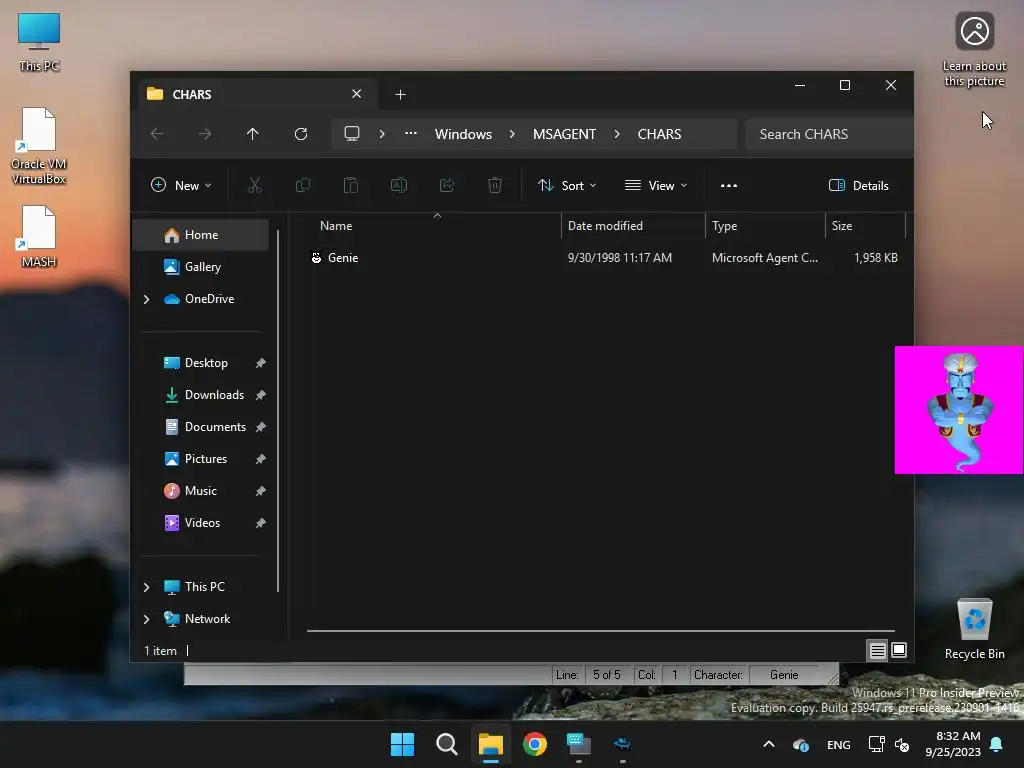Image resolution: width=1024 pixels, height=768 pixels.
Task: Expand the Network tree node
Action: pyautogui.click(x=146, y=619)
